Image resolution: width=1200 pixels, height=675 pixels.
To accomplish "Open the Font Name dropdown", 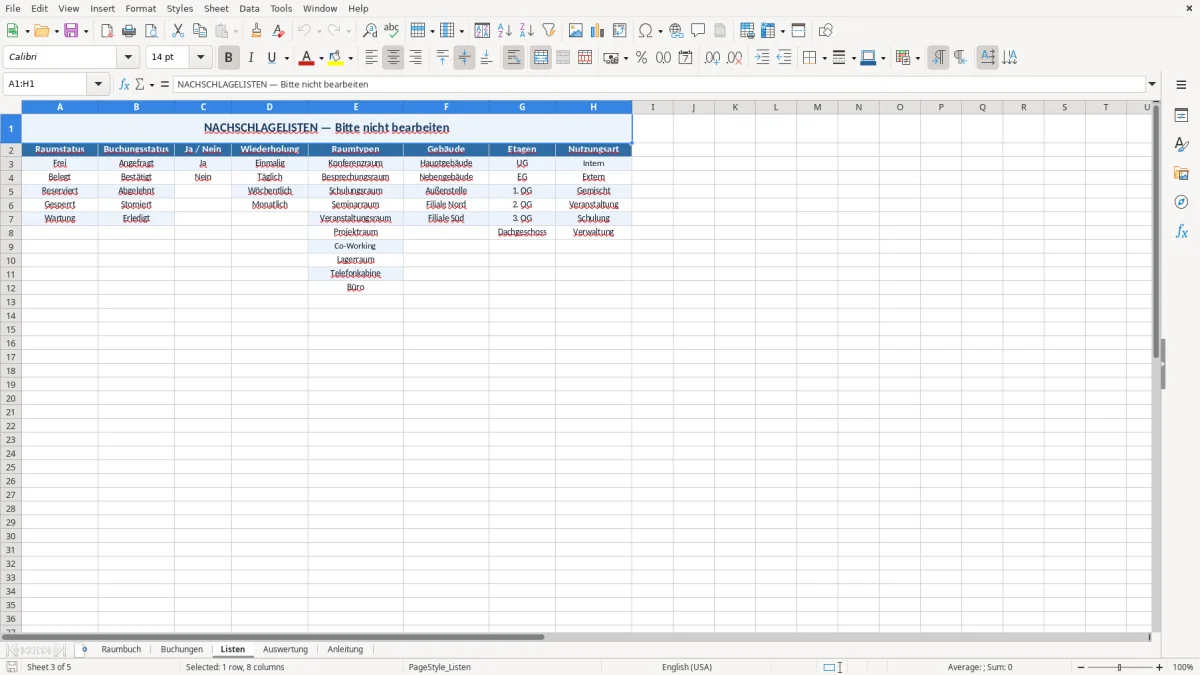I will click(128, 58).
